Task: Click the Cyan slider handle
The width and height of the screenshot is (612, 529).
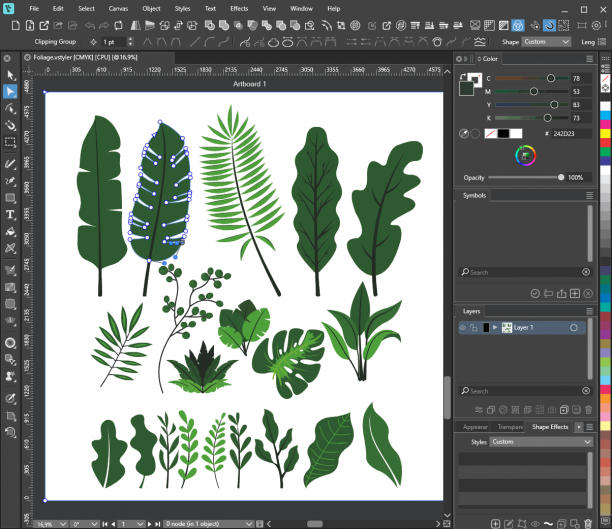Action: point(551,78)
